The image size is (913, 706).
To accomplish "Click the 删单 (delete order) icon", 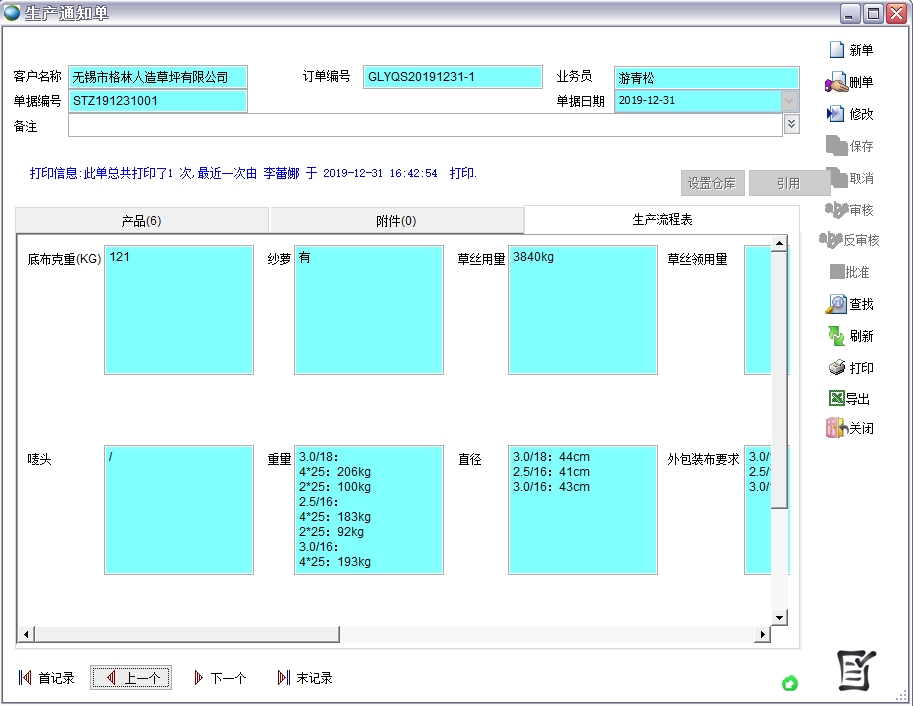I will coord(836,82).
